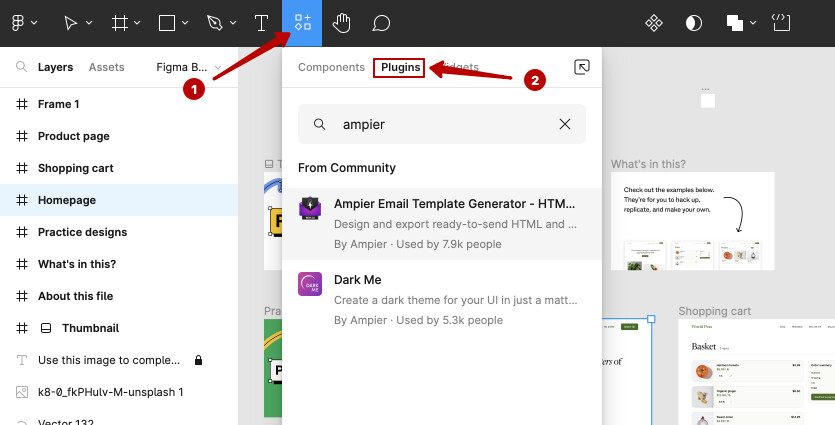Viewport: 835px width, 425px height.
Task: Expand the Pen tool options chevron
Action: click(233, 23)
